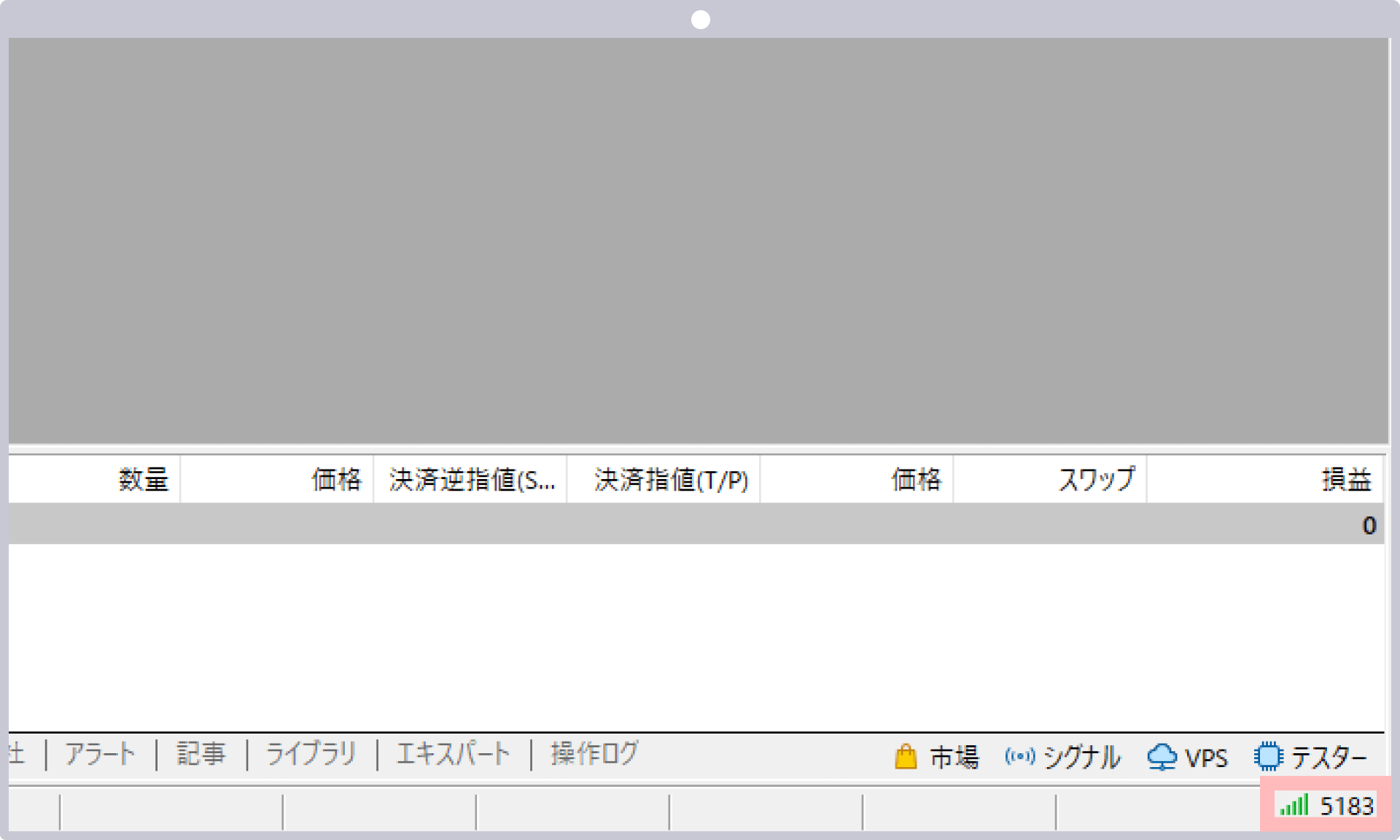The image size is (1400, 840).
Task: Click the yellow 市場 shopping bag icon
Action: pos(906,757)
